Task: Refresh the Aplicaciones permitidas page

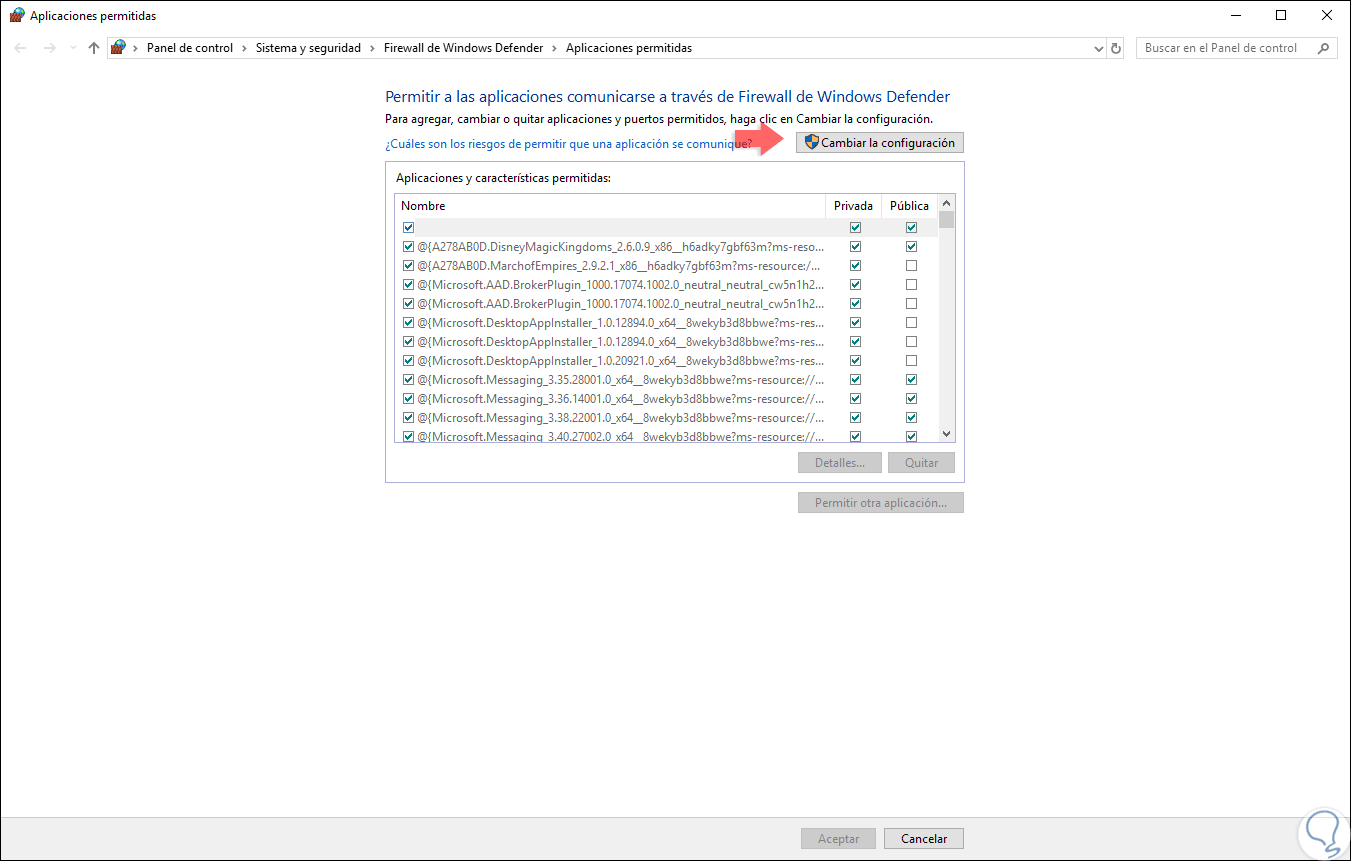Action: click(1117, 48)
